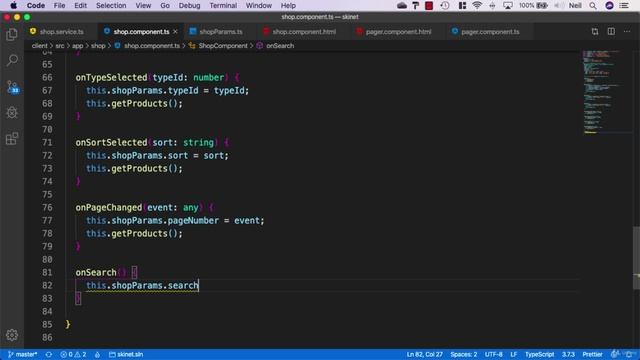Open Problems via errors and warnings count
640x360 pixels.
pyautogui.click(x=73, y=354)
